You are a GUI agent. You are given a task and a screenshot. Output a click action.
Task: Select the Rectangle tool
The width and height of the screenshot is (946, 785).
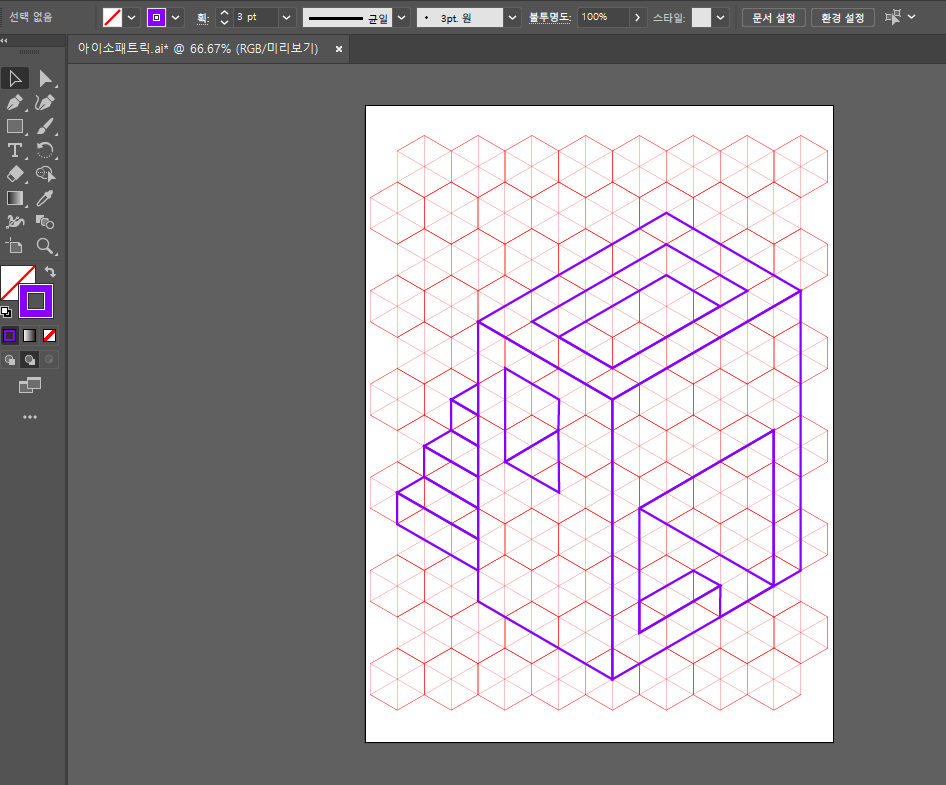tap(15, 127)
